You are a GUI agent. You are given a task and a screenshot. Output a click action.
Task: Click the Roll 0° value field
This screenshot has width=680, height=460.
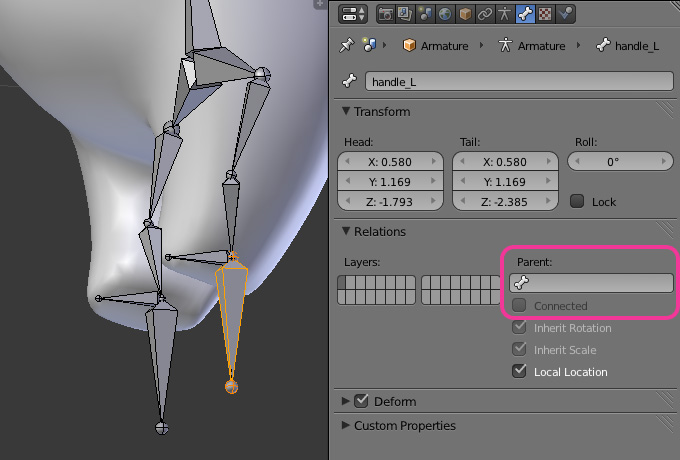pos(620,161)
